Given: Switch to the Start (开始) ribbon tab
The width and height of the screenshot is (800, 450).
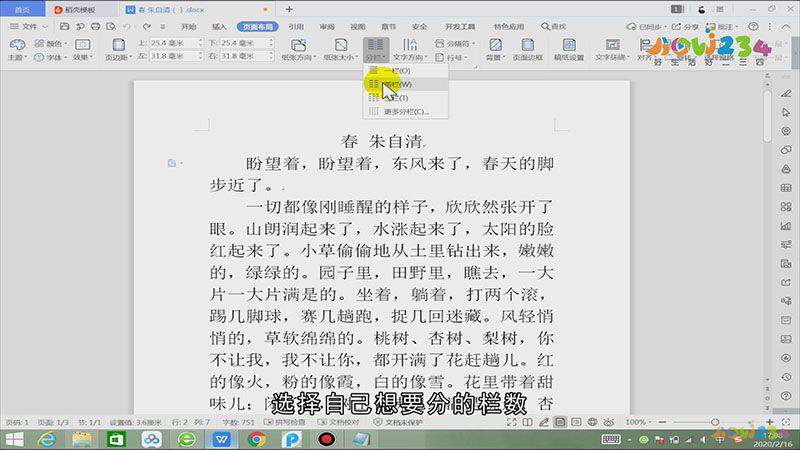Looking at the screenshot, I should pos(189,26).
